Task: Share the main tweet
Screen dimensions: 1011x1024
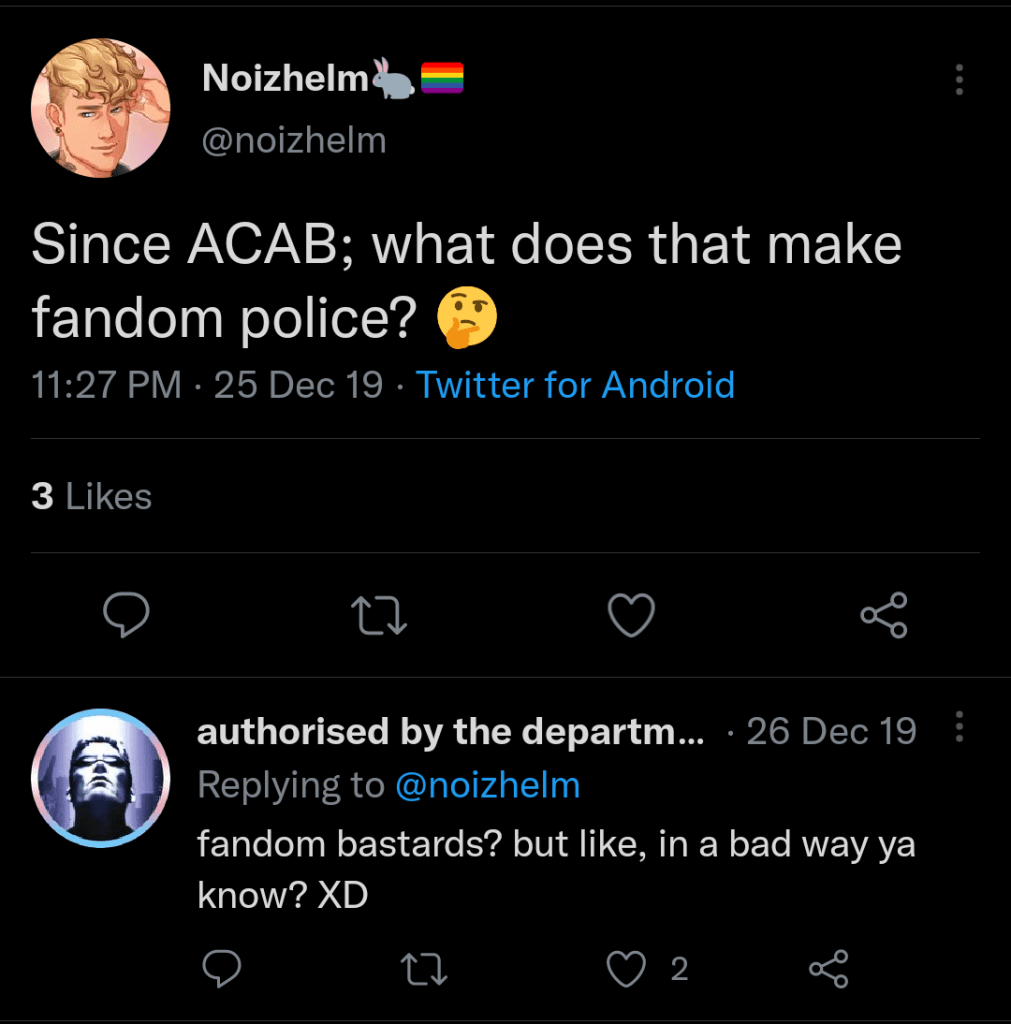Action: click(x=884, y=615)
